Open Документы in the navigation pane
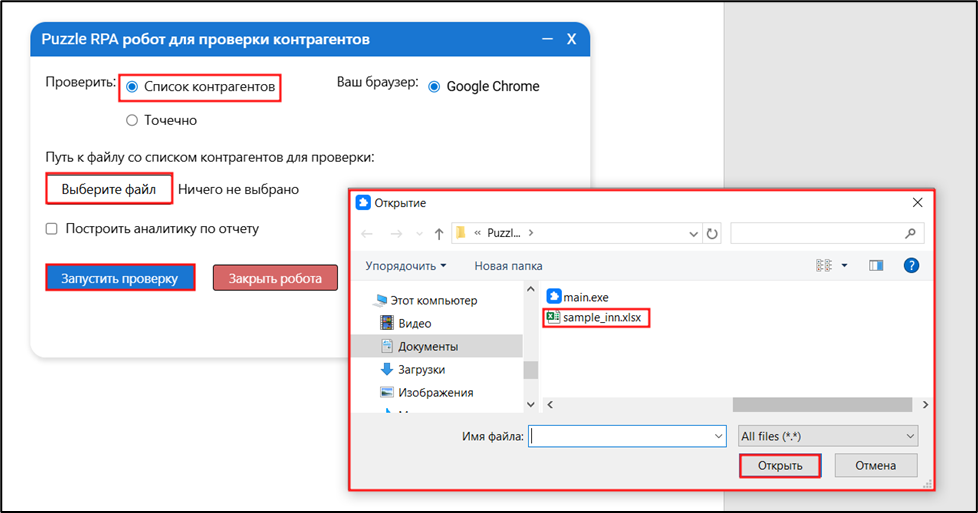Screen dimensions: 978x513 click(x=428, y=346)
